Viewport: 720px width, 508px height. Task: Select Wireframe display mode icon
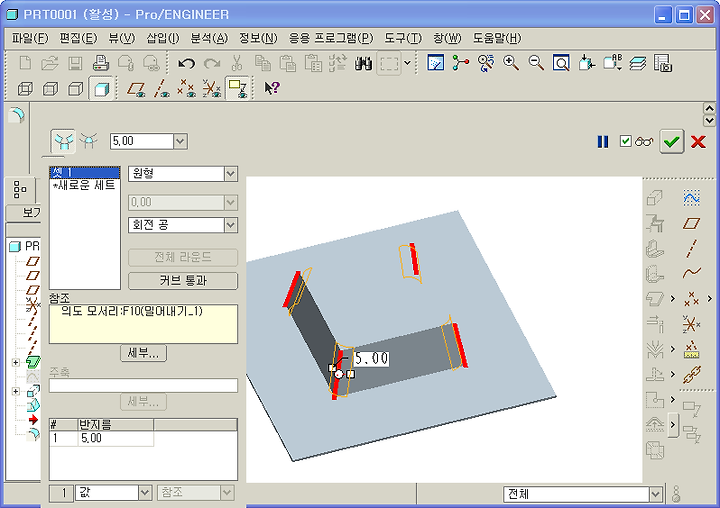pos(25,88)
